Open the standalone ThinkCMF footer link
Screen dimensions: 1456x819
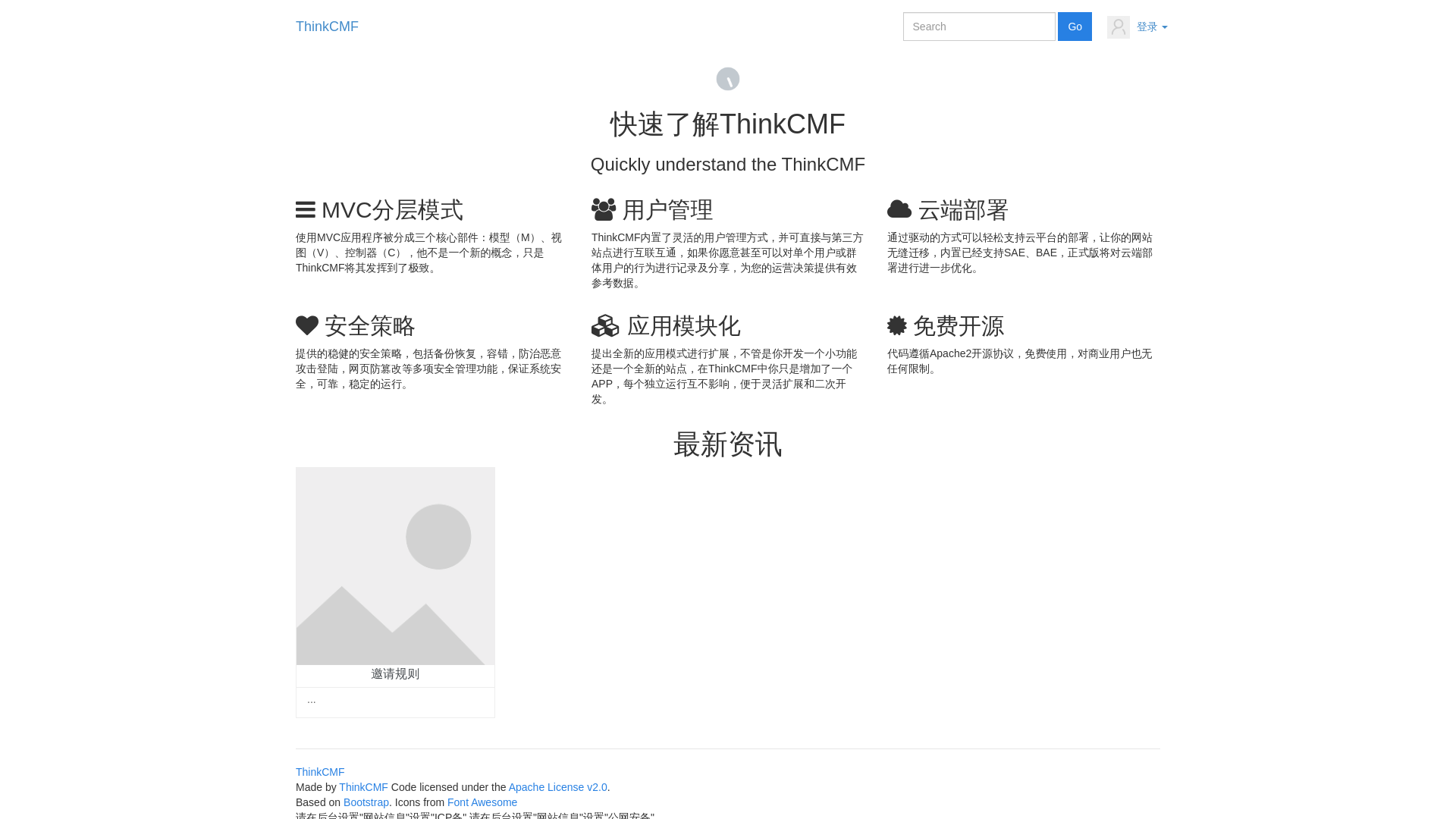coord(320,772)
